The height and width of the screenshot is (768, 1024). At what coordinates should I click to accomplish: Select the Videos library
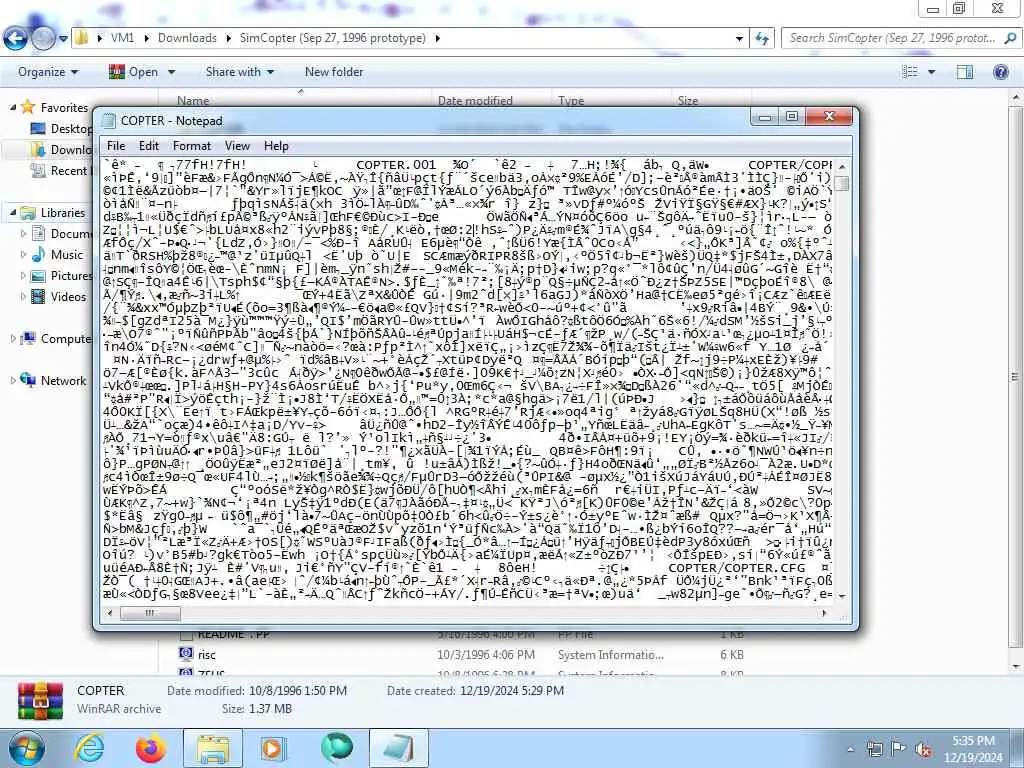tap(68, 296)
